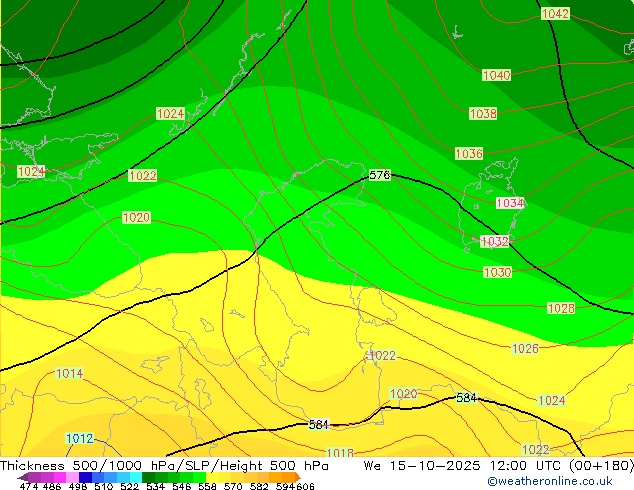Click the 1034 isobar label
Viewport: 634px width, 490px height.
click(x=510, y=203)
